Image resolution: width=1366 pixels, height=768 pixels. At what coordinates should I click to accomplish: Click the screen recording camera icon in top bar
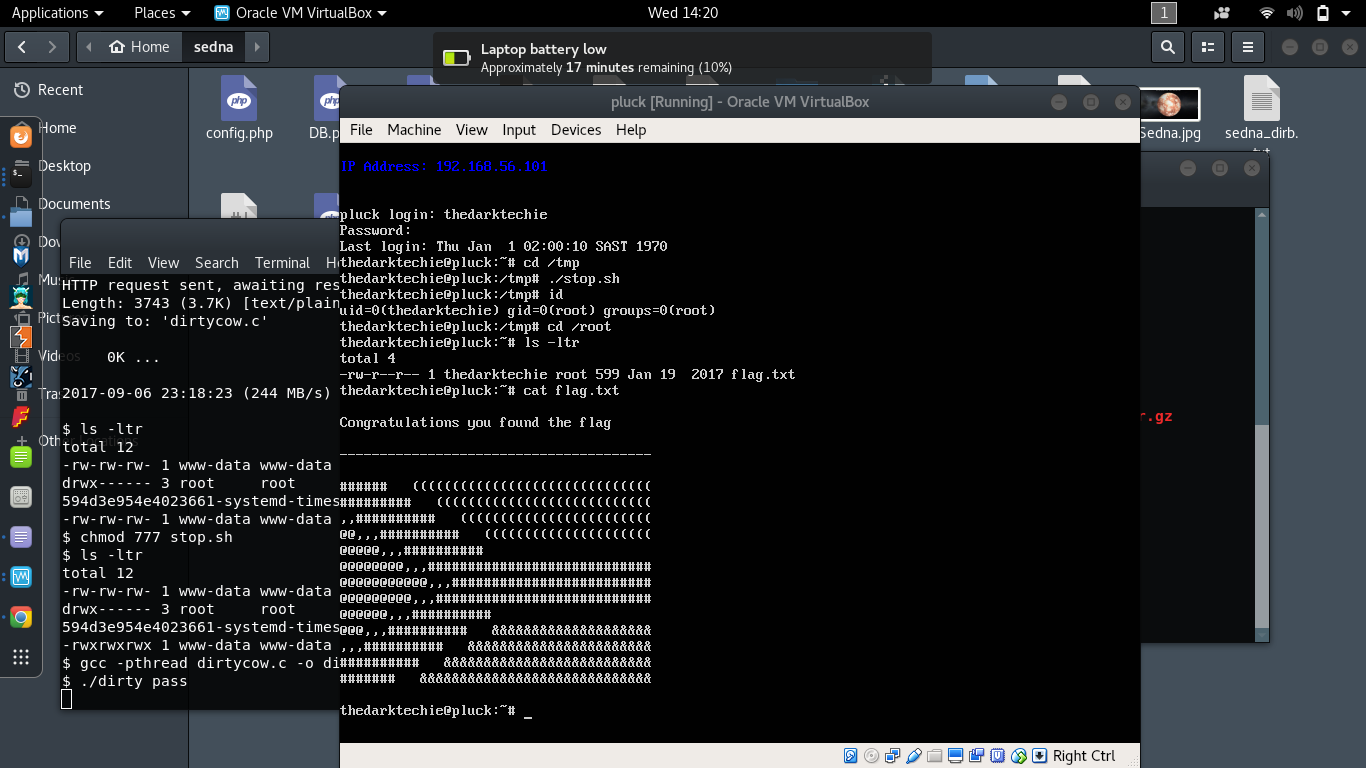pos(1221,13)
